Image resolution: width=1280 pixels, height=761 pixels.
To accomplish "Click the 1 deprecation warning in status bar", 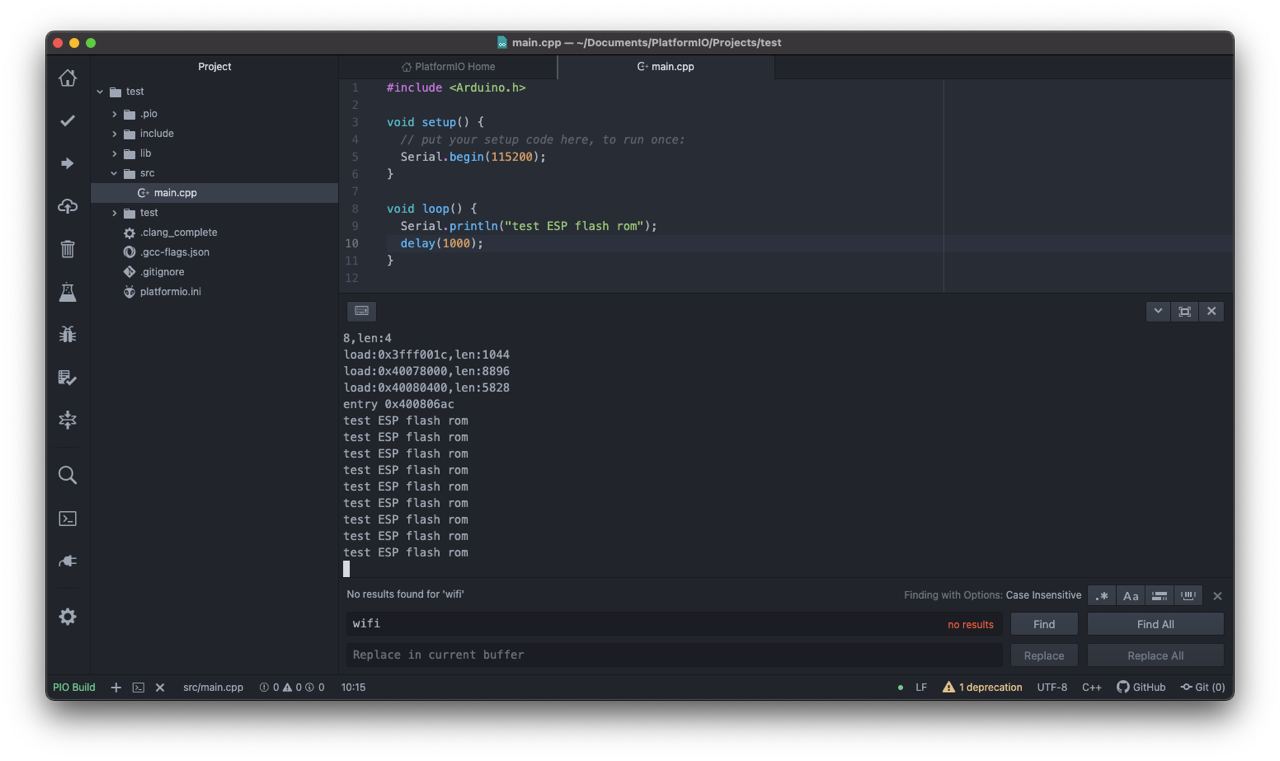I will (982, 688).
